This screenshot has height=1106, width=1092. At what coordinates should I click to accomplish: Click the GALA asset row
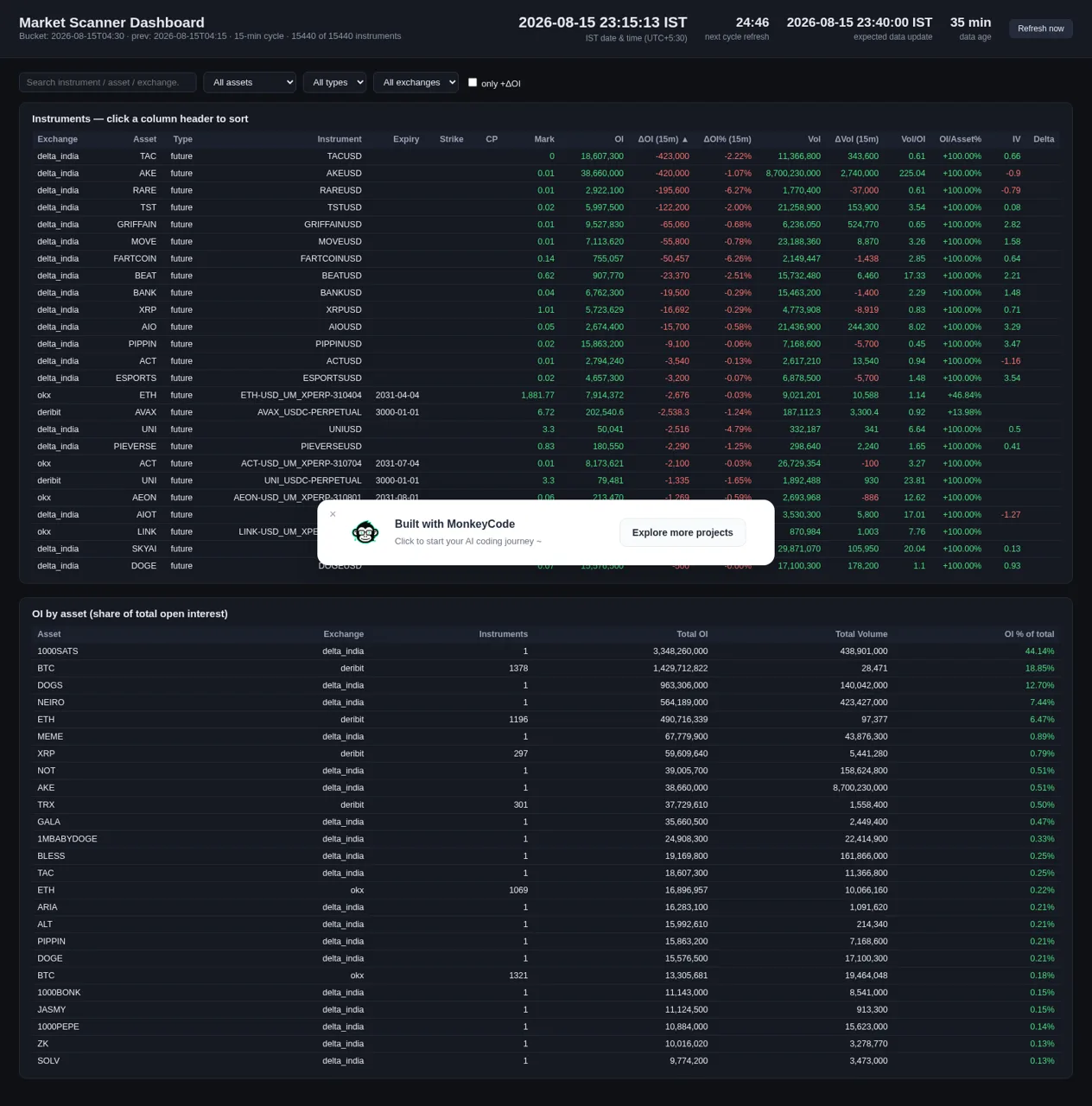tap(546, 822)
